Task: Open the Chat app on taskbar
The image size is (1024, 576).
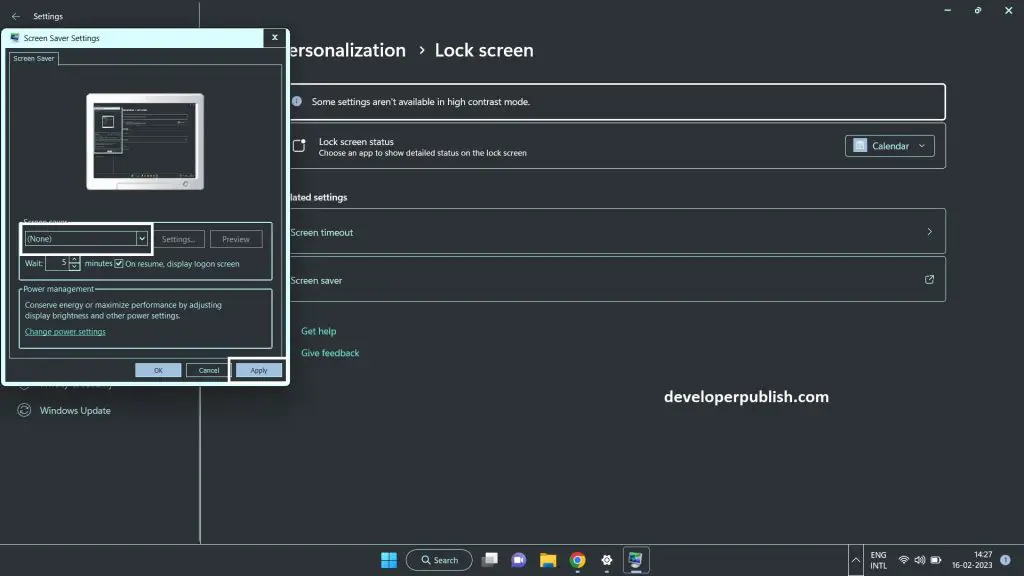Action: [519, 560]
